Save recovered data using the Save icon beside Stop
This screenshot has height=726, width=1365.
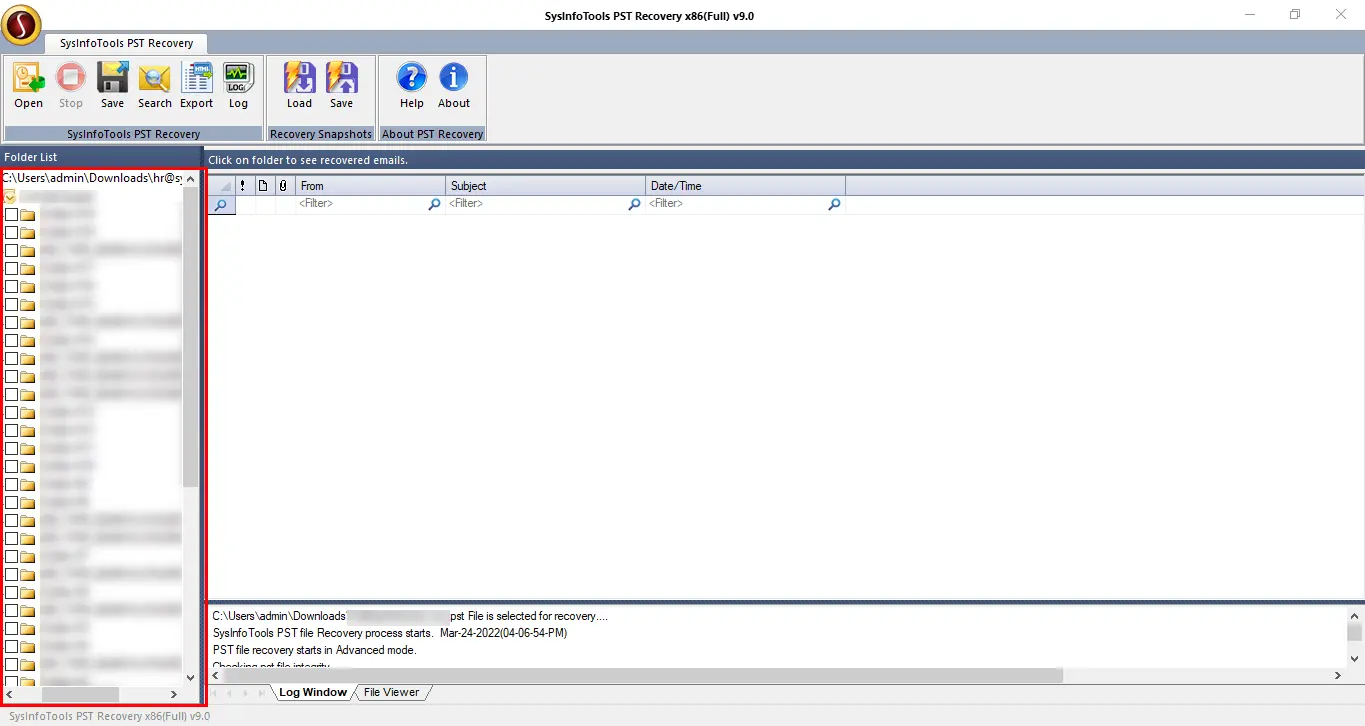pos(112,85)
